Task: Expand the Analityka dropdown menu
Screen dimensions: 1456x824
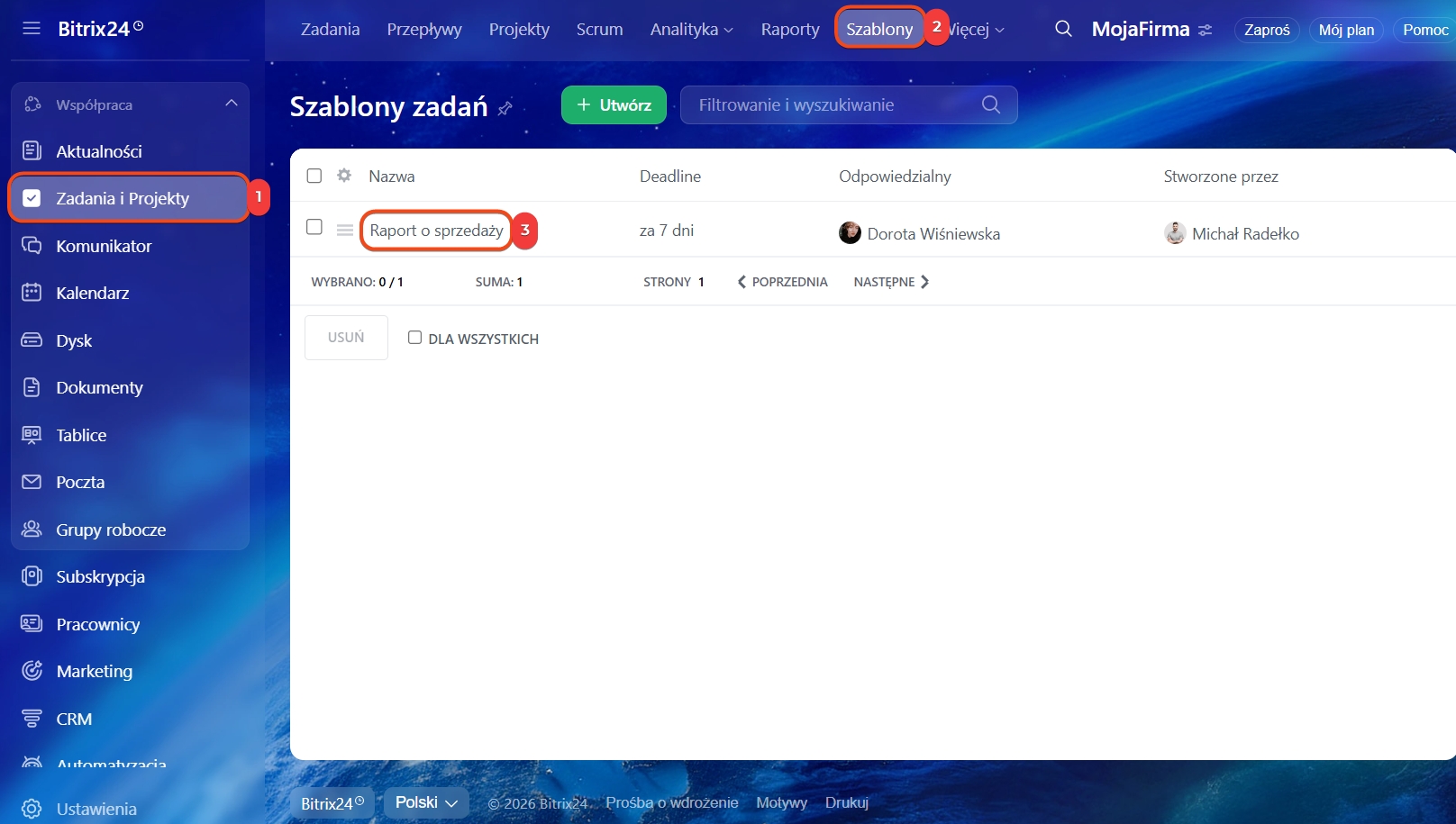Action: click(691, 29)
